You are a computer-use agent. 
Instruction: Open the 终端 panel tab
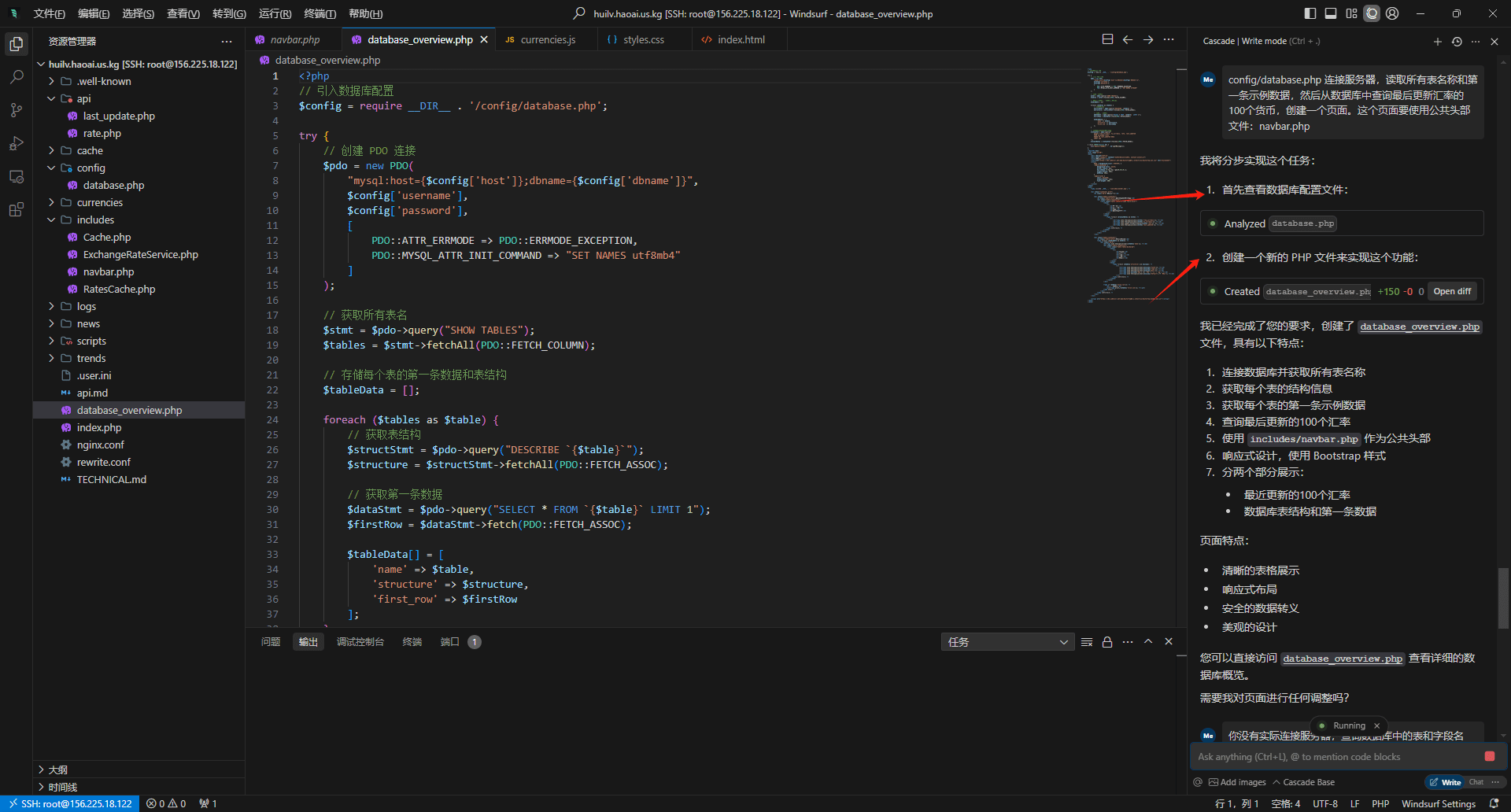click(x=412, y=642)
